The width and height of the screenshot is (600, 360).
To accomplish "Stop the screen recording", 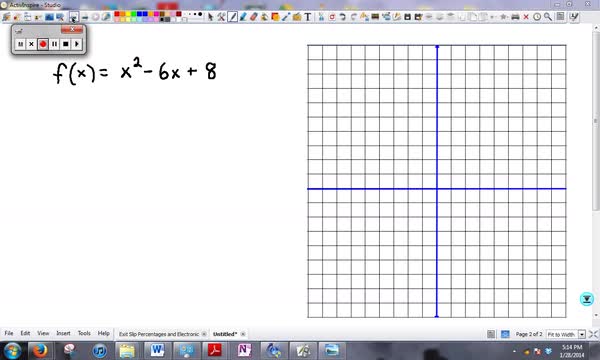I will [65, 44].
